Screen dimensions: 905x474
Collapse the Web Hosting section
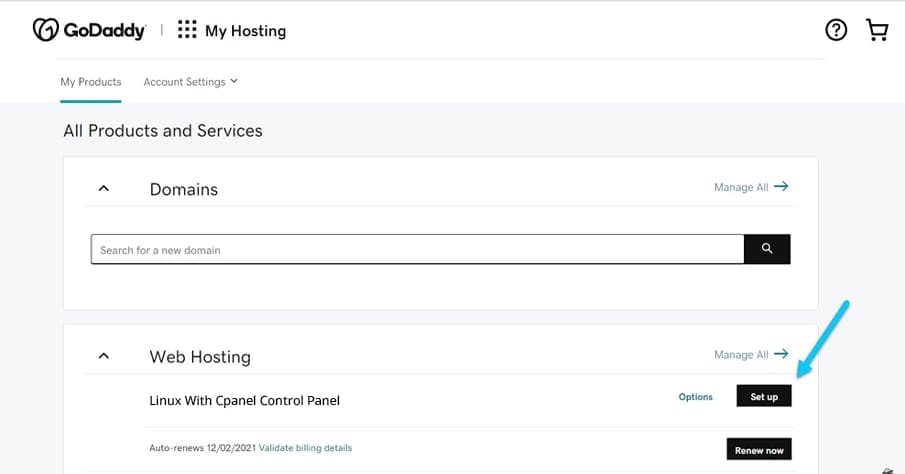pos(104,356)
